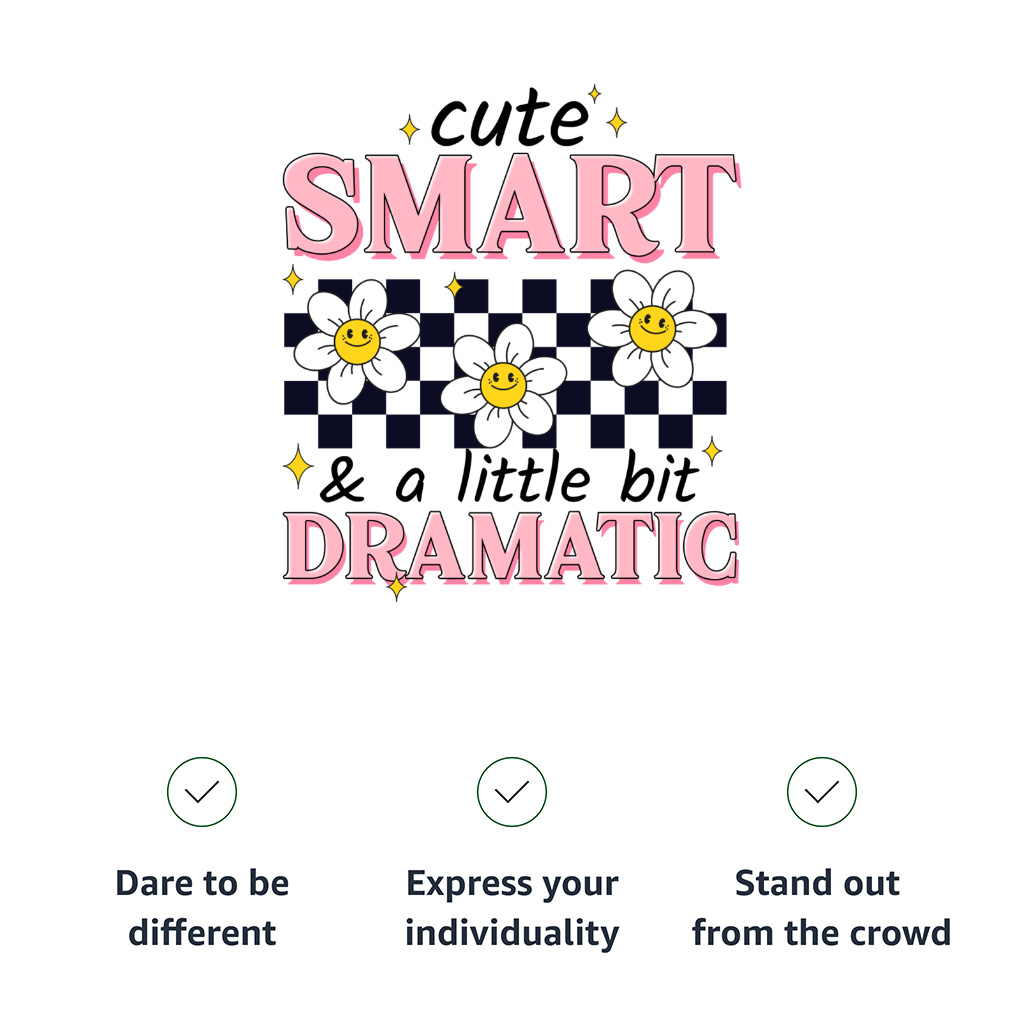The width and height of the screenshot is (1024, 1024).
Task: Click the rightmost smiling daisy flower
Action: 652,327
